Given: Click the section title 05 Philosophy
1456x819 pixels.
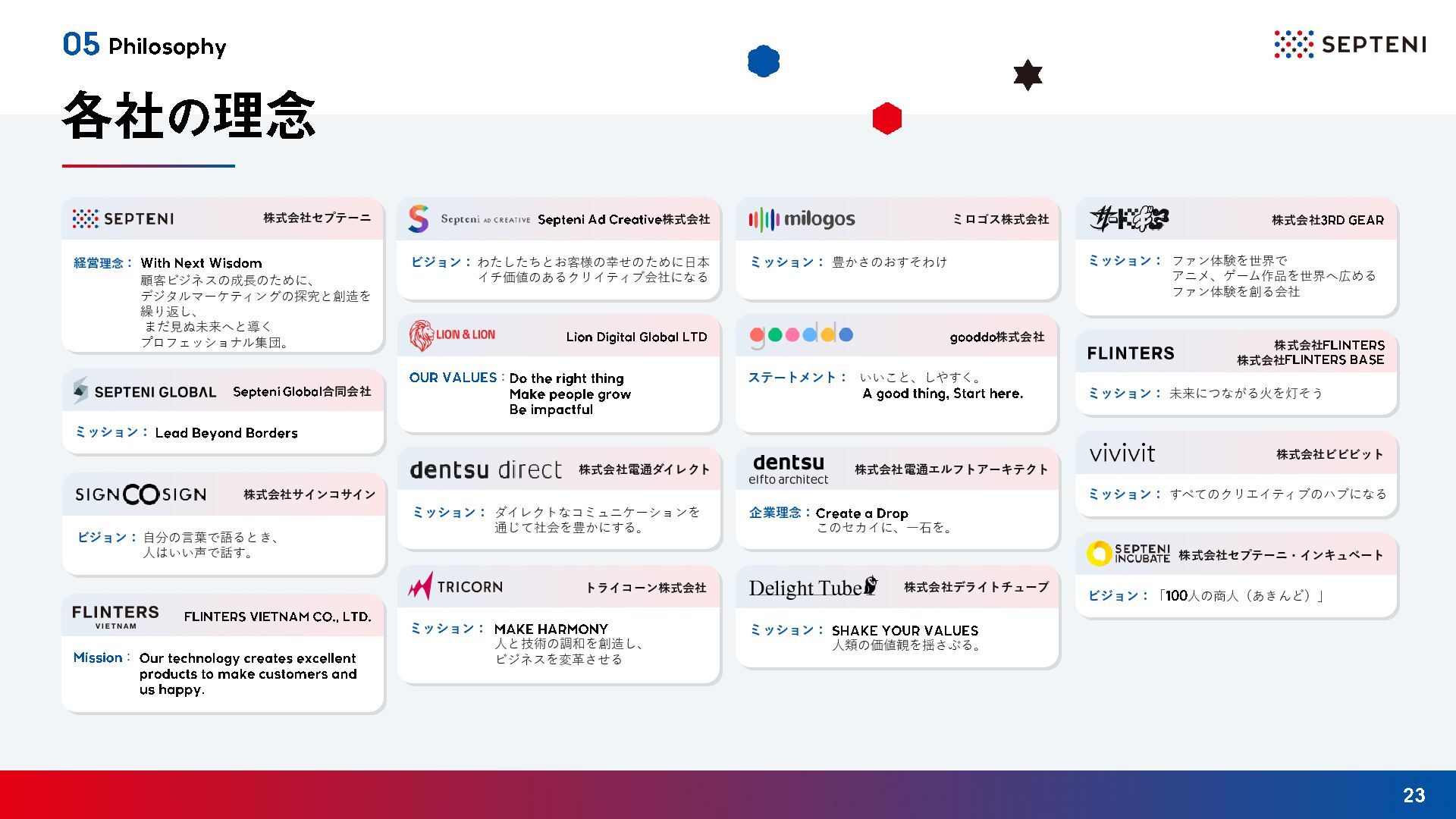Looking at the screenshot, I should tap(144, 45).
